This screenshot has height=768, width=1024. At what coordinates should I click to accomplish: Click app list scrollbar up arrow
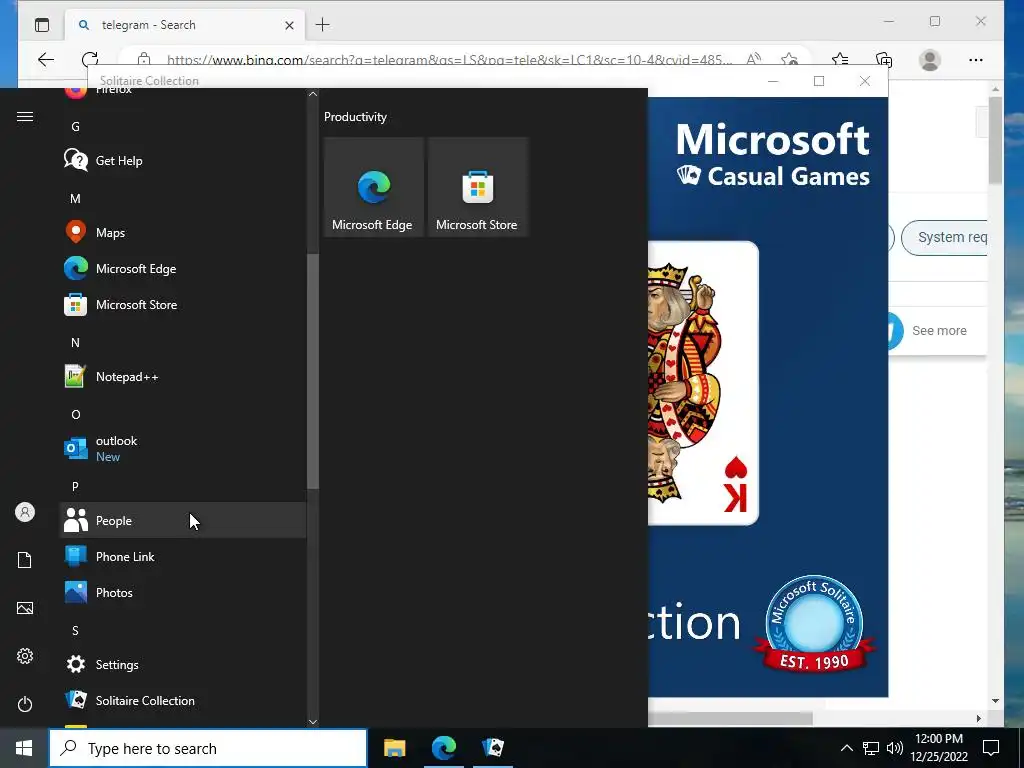313,94
